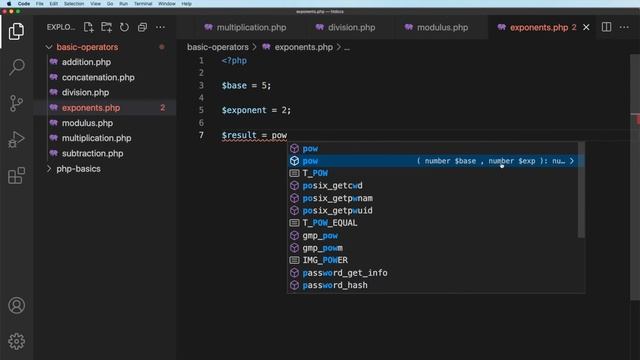640x360 pixels.
Task: Open division.php in the file tree
Action: (x=85, y=92)
